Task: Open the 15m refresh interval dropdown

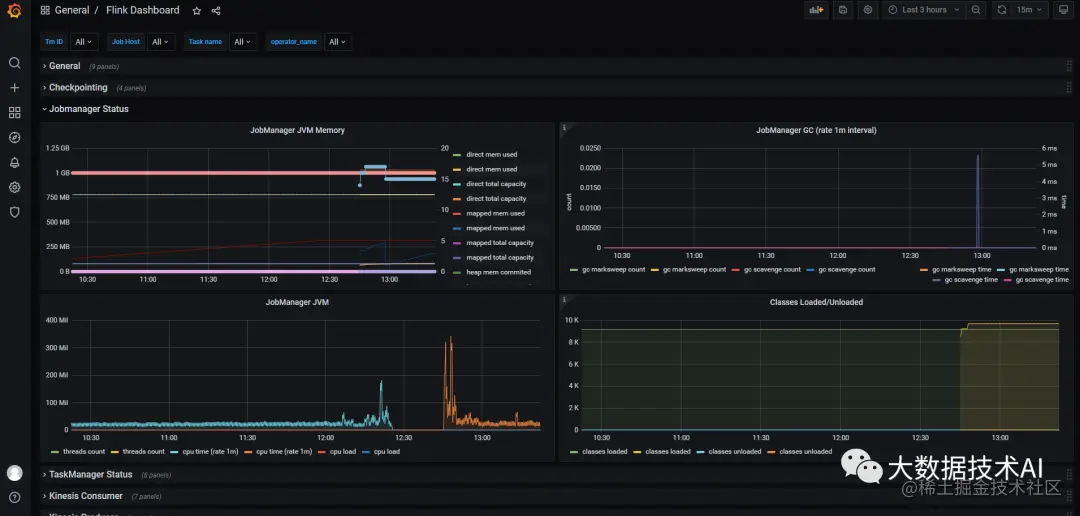Action: [1030, 10]
